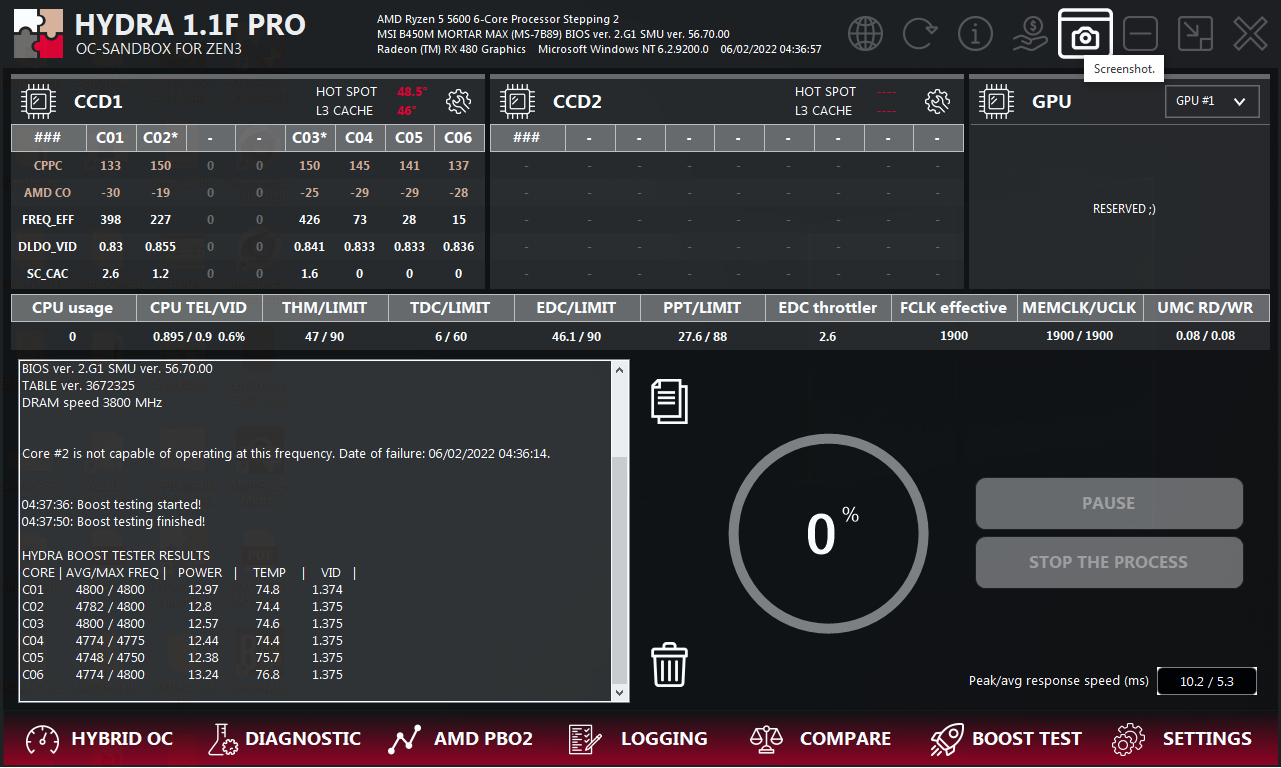Open the GPU #1 dropdown
This screenshot has width=1281, height=768.
coord(1212,101)
